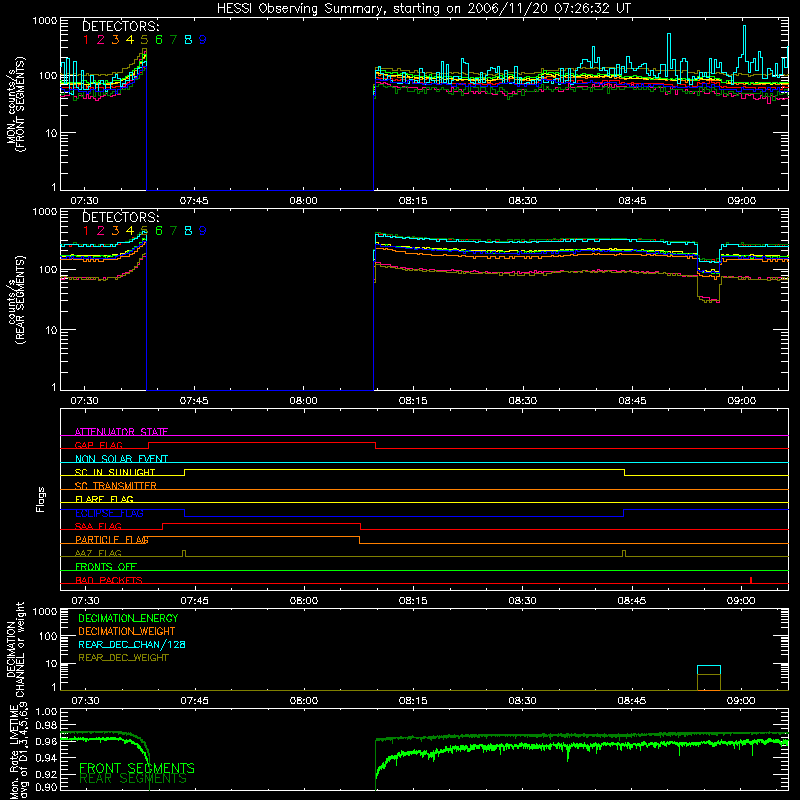
Task: Click detector 6 in front segments legend
Action: [x=159, y=40]
